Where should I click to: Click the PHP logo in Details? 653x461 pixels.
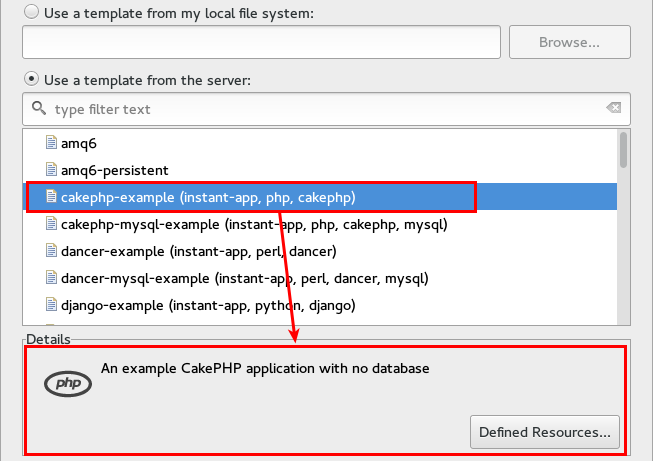(68, 383)
